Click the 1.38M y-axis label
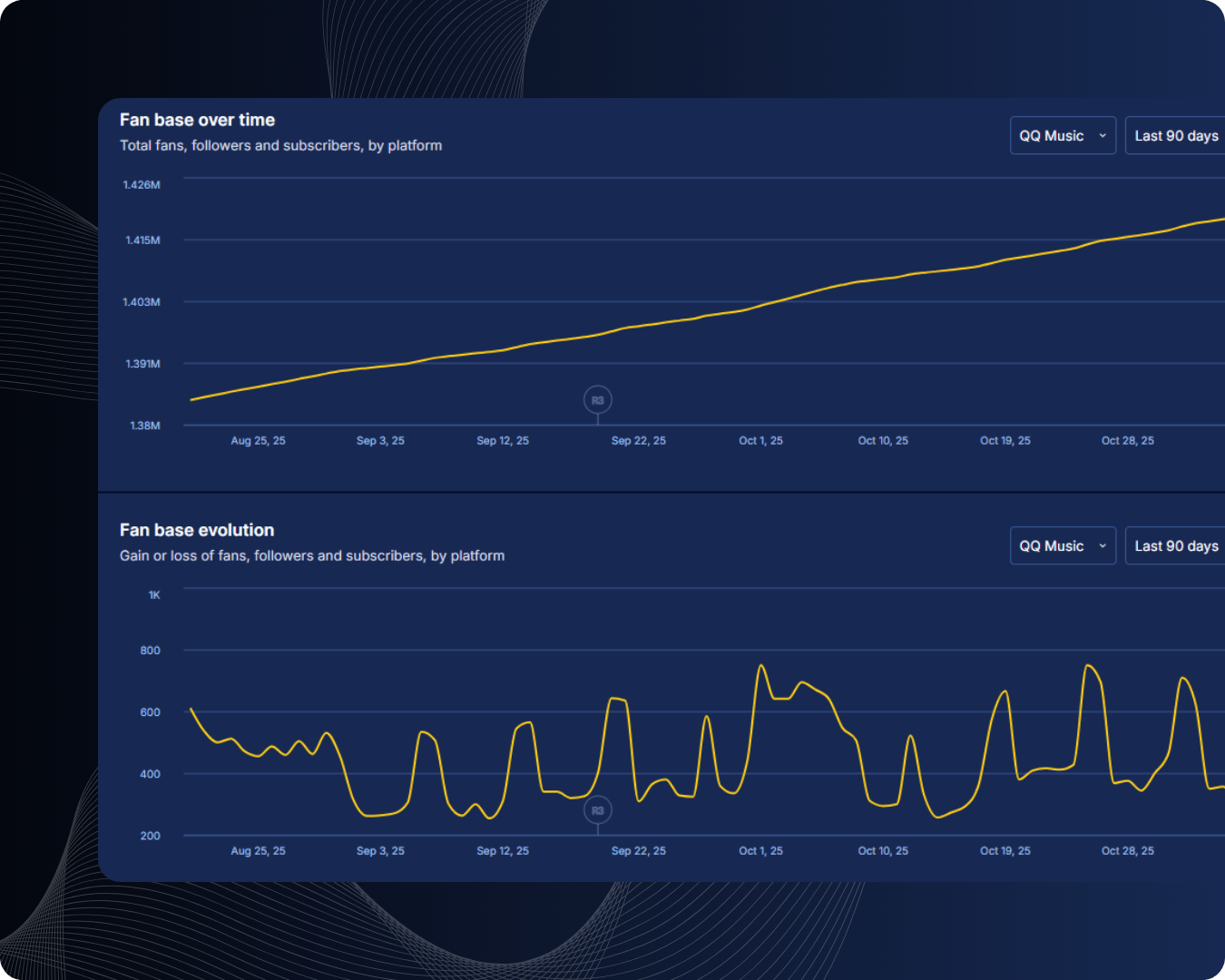The height and width of the screenshot is (980, 1225). [x=144, y=425]
